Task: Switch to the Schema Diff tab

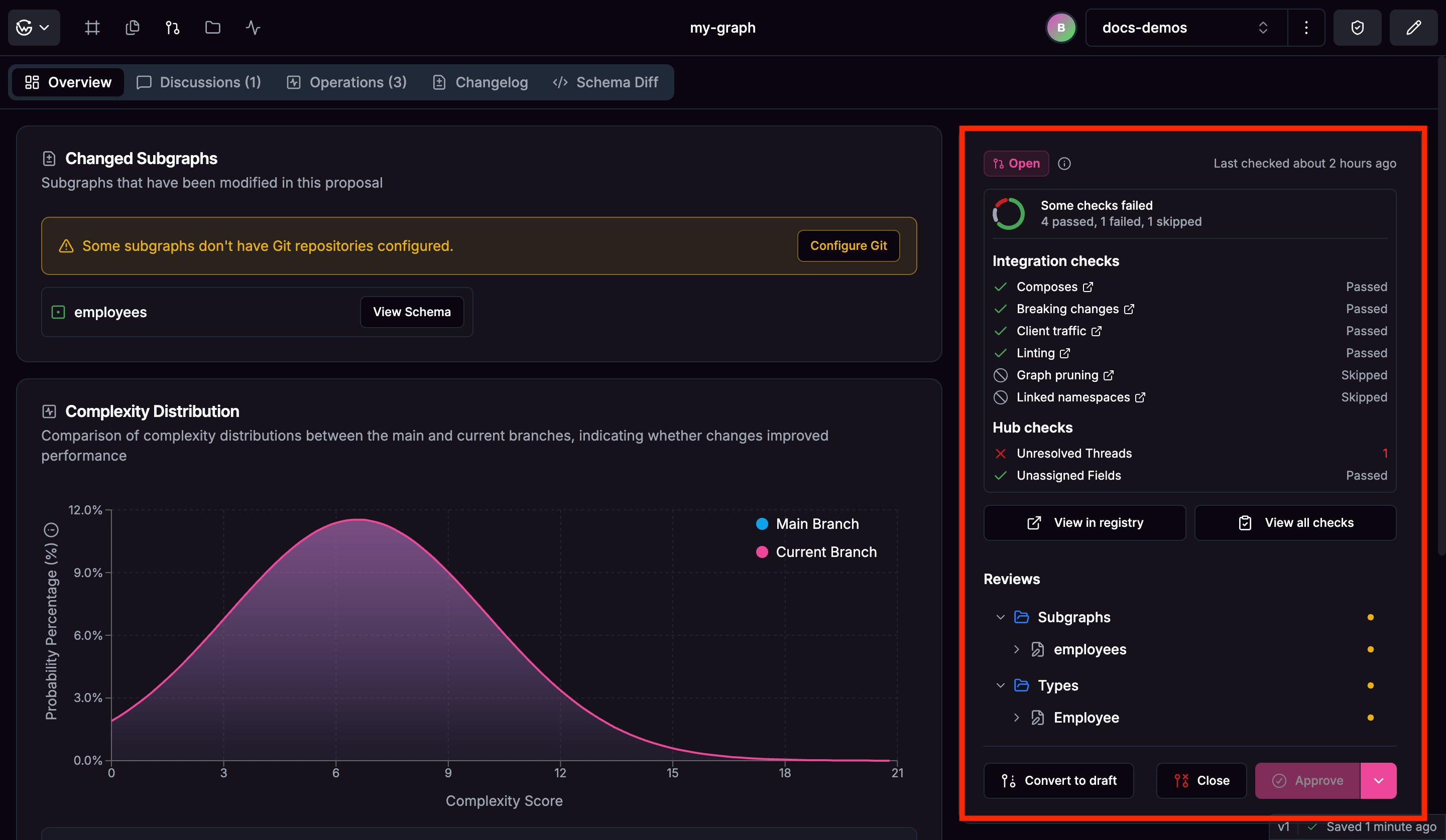Action: pos(606,83)
